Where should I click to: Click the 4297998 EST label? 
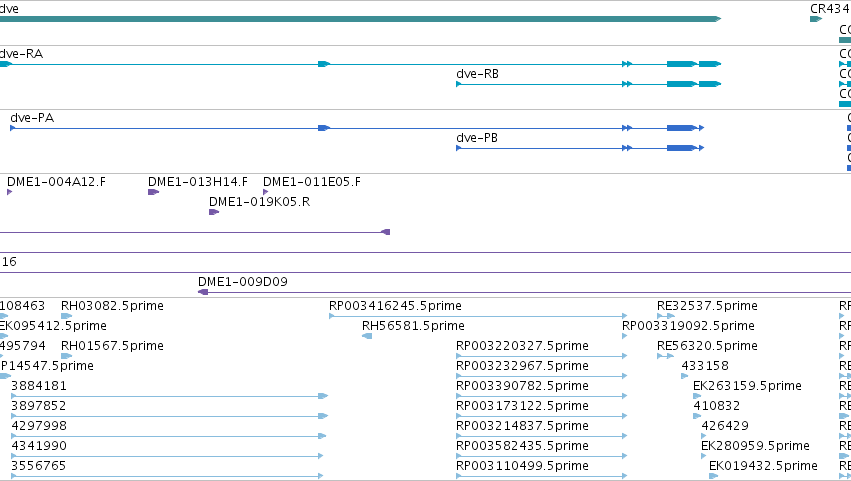39,426
